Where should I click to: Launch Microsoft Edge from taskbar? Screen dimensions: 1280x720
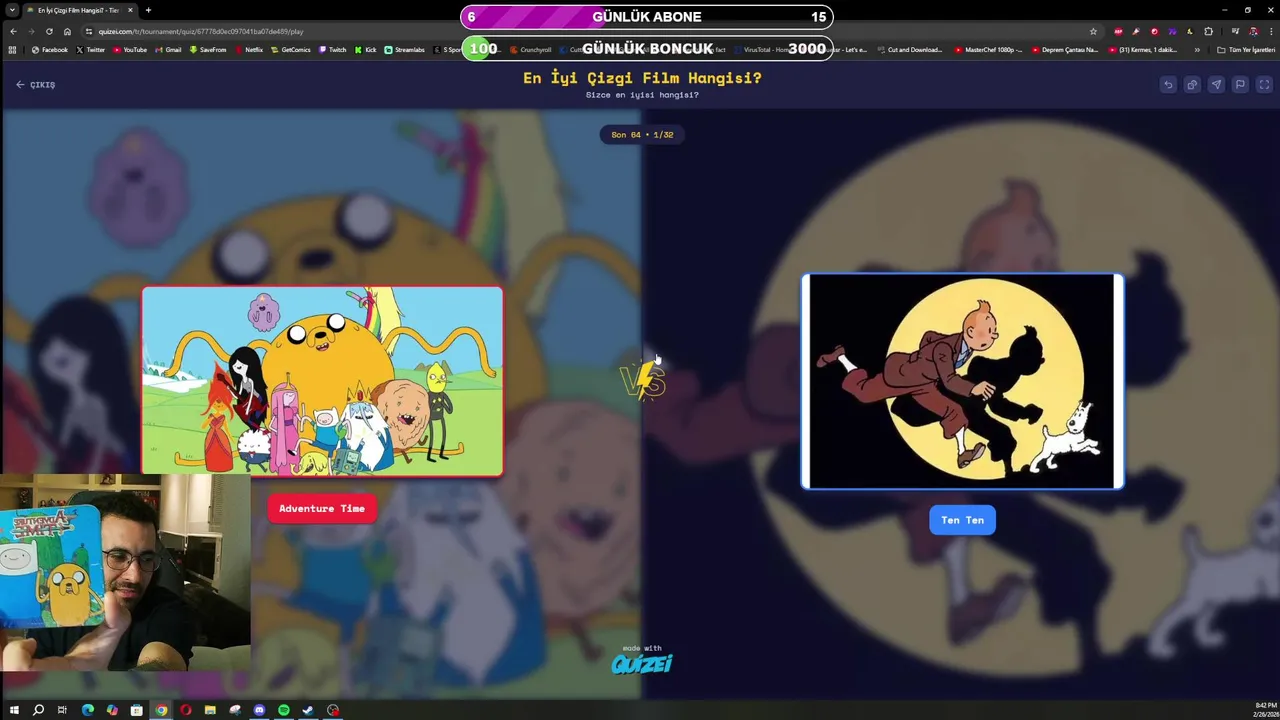point(87,710)
